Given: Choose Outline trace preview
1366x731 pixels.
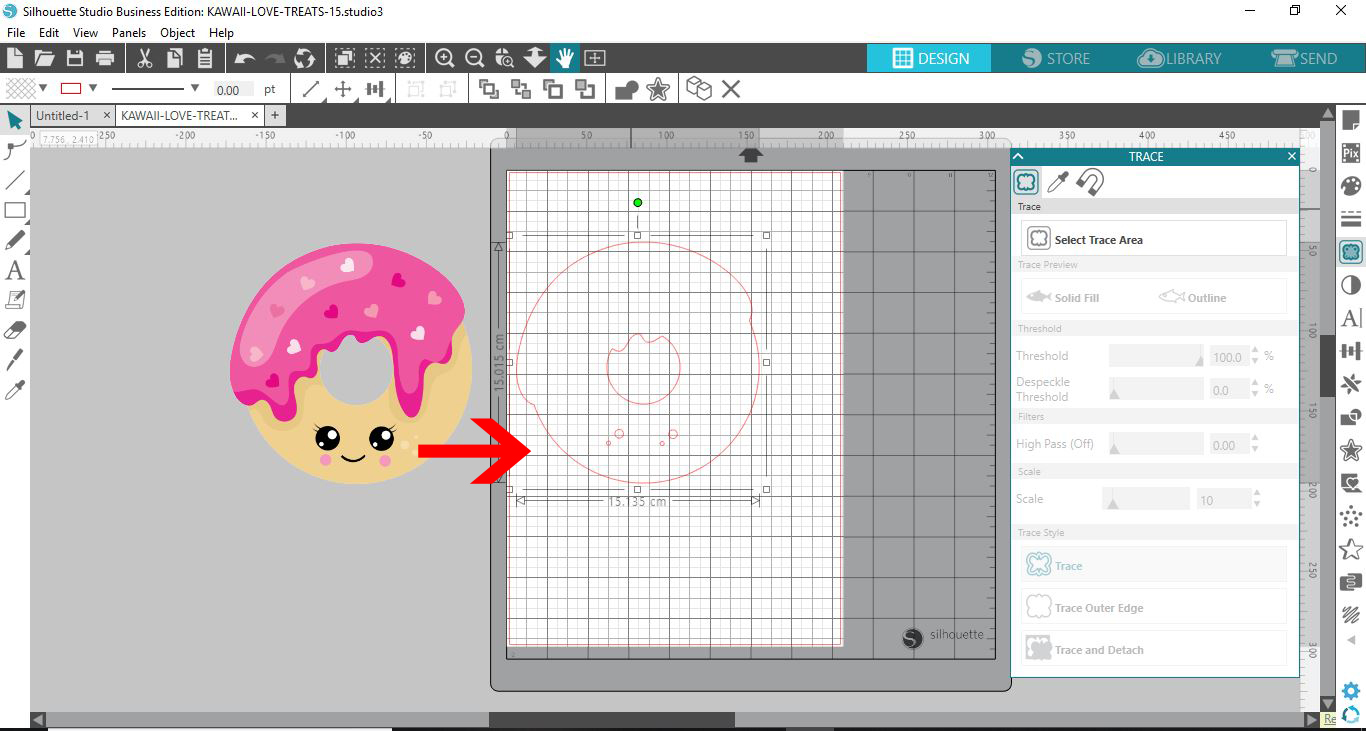Looking at the screenshot, I should 1192,297.
